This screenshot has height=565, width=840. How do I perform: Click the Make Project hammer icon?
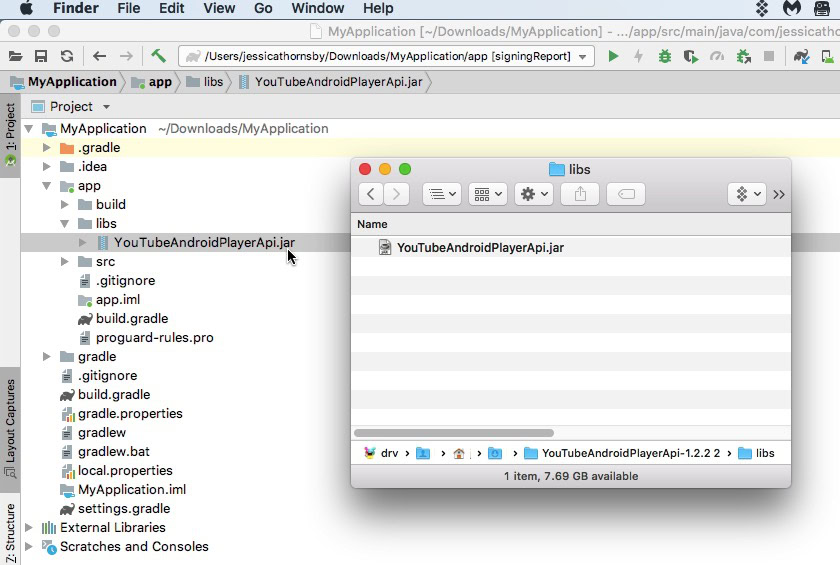(x=159, y=57)
